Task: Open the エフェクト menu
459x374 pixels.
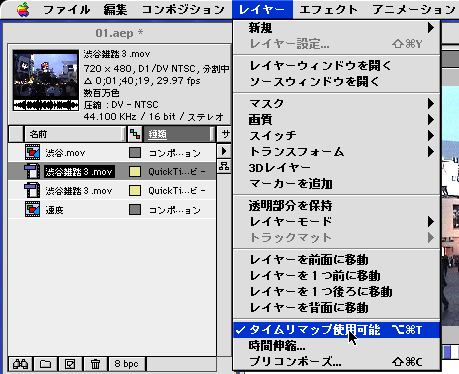Action: point(328,9)
